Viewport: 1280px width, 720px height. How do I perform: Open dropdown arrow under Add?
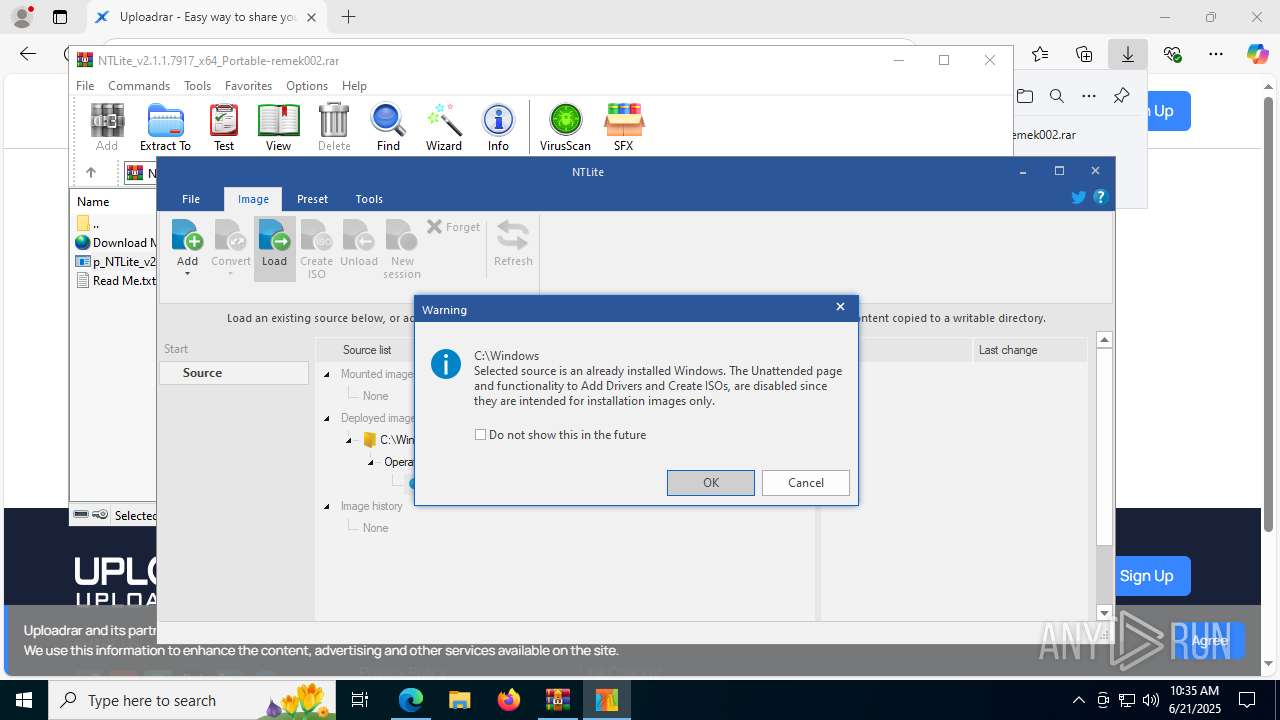tap(187, 274)
